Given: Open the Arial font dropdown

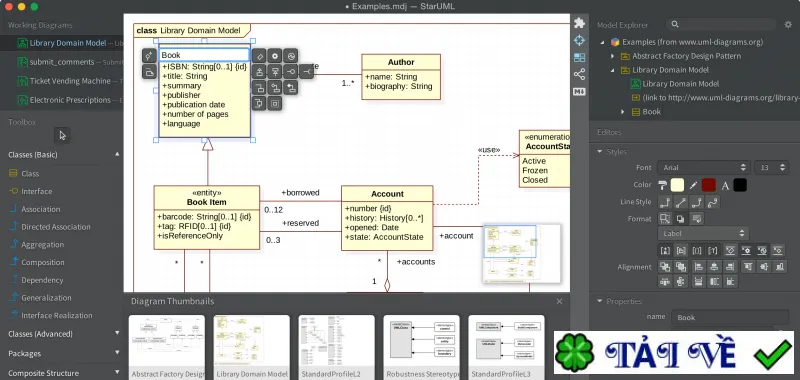Looking at the screenshot, I should click(704, 167).
